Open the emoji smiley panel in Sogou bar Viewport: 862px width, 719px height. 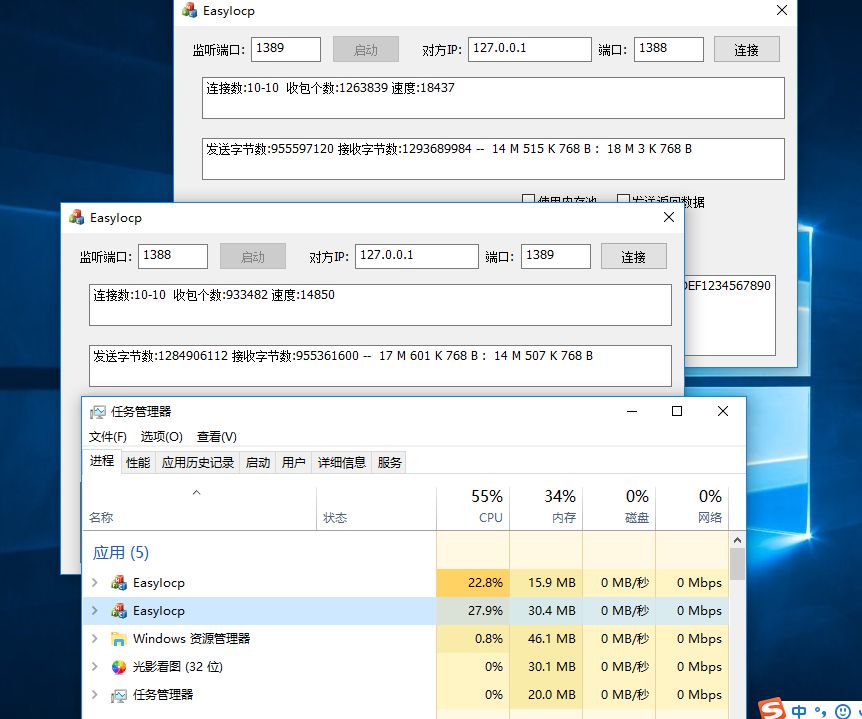pos(842,711)
